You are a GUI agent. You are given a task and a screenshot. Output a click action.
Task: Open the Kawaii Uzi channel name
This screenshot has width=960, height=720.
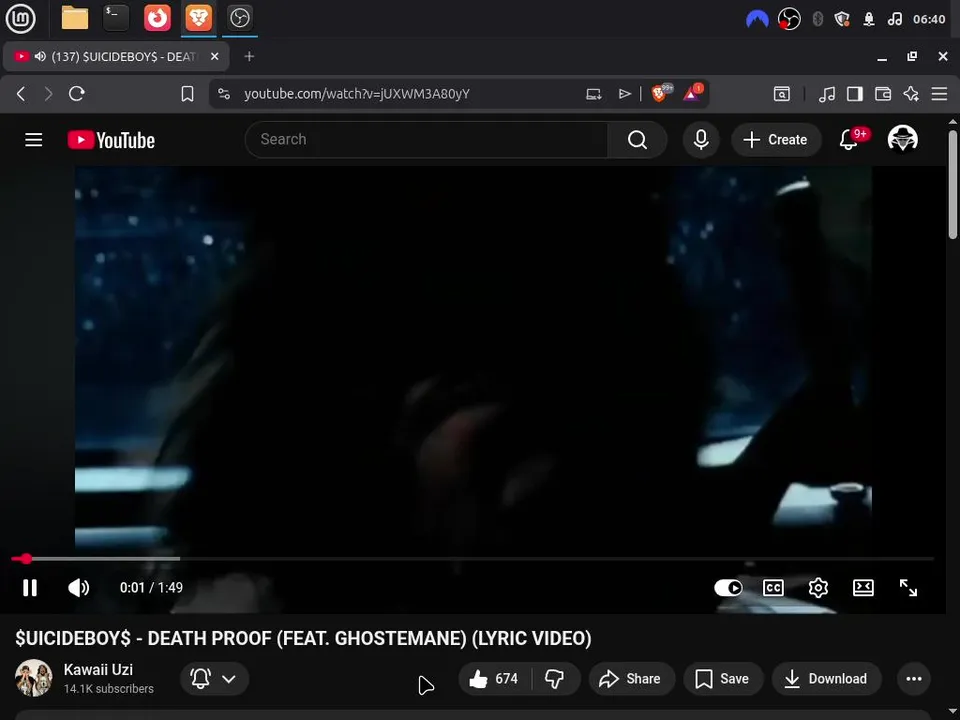point(98,670)
